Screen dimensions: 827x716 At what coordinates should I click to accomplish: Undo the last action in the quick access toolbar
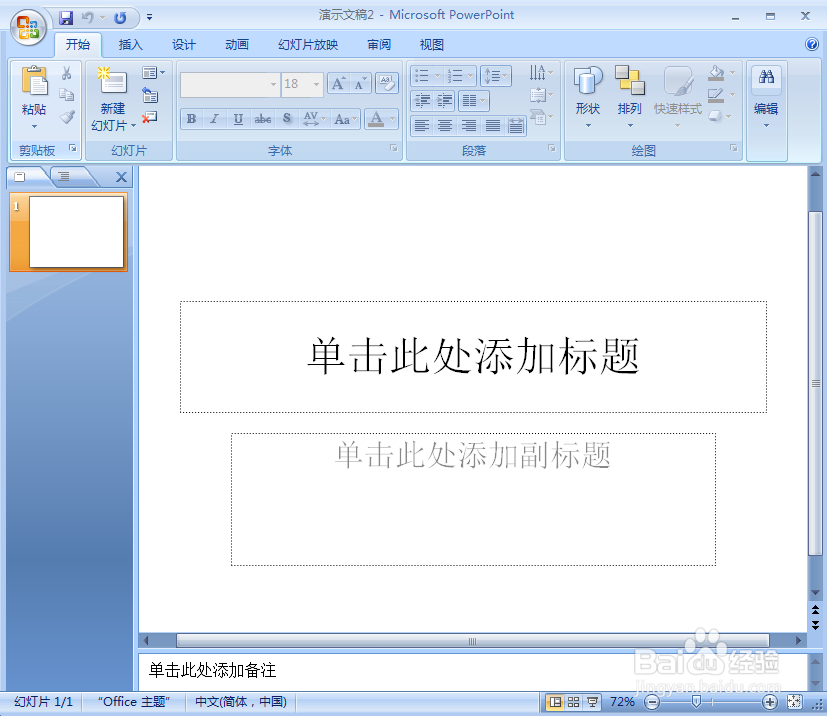click(88, 18)
